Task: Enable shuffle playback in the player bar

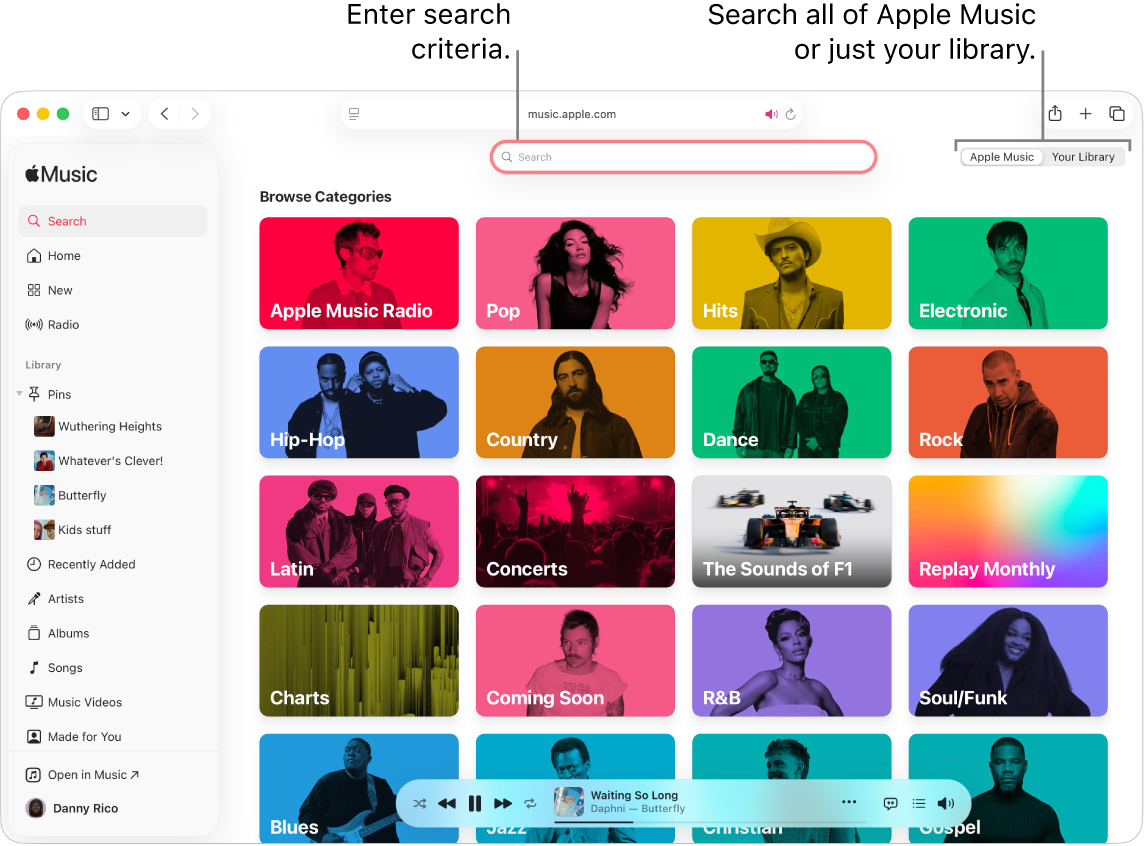Action: tap(420, 803)
